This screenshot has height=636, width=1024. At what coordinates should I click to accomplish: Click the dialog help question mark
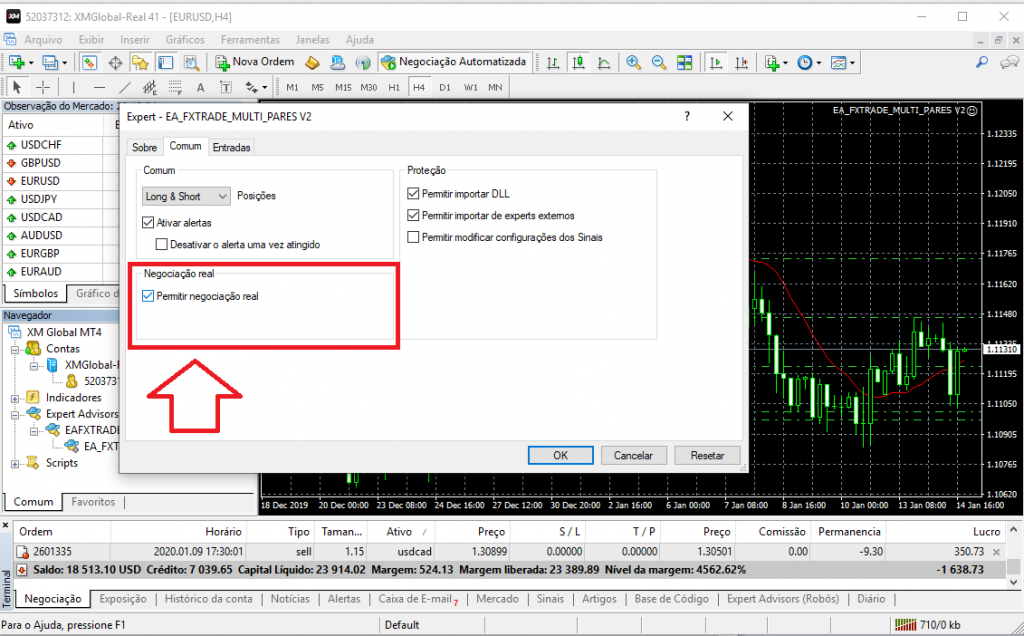coord(687,116)
